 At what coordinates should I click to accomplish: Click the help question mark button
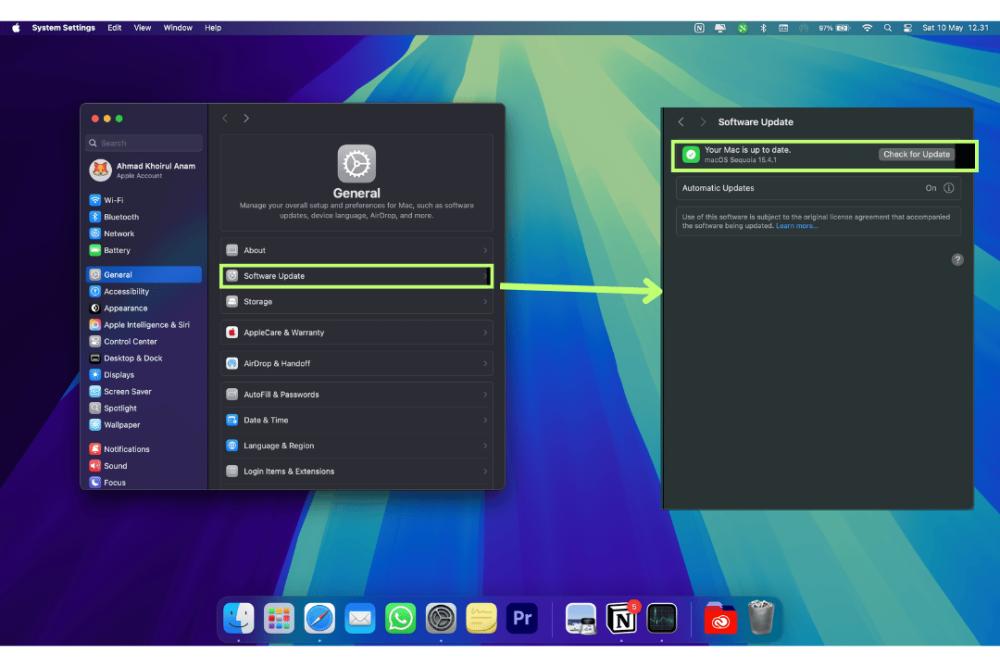click(x=957, y=260)
